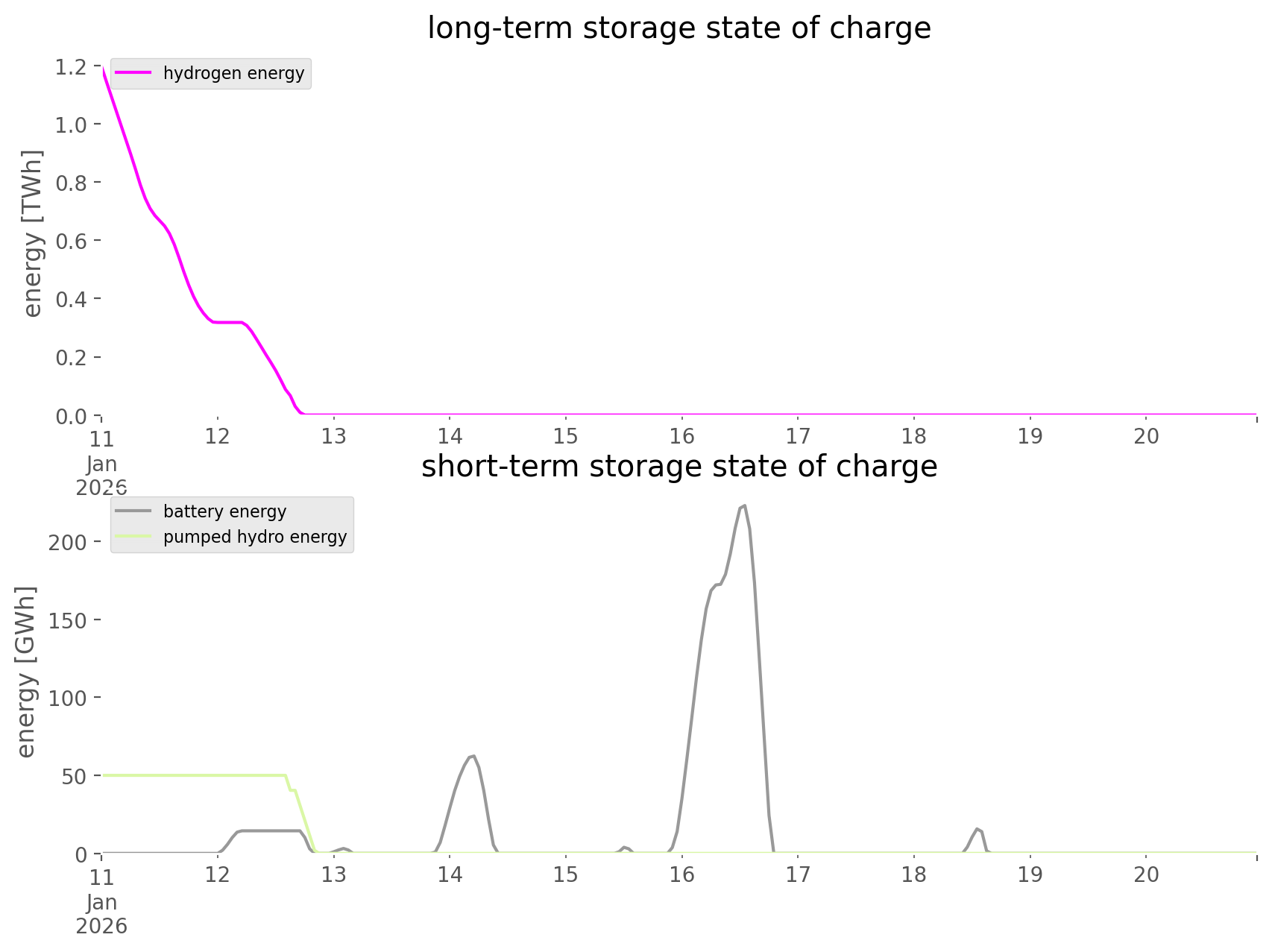The image size is (1272, 952).
Task: Click date tick 17 on the bottom chart x-axis
Action: tap(798, 874)
